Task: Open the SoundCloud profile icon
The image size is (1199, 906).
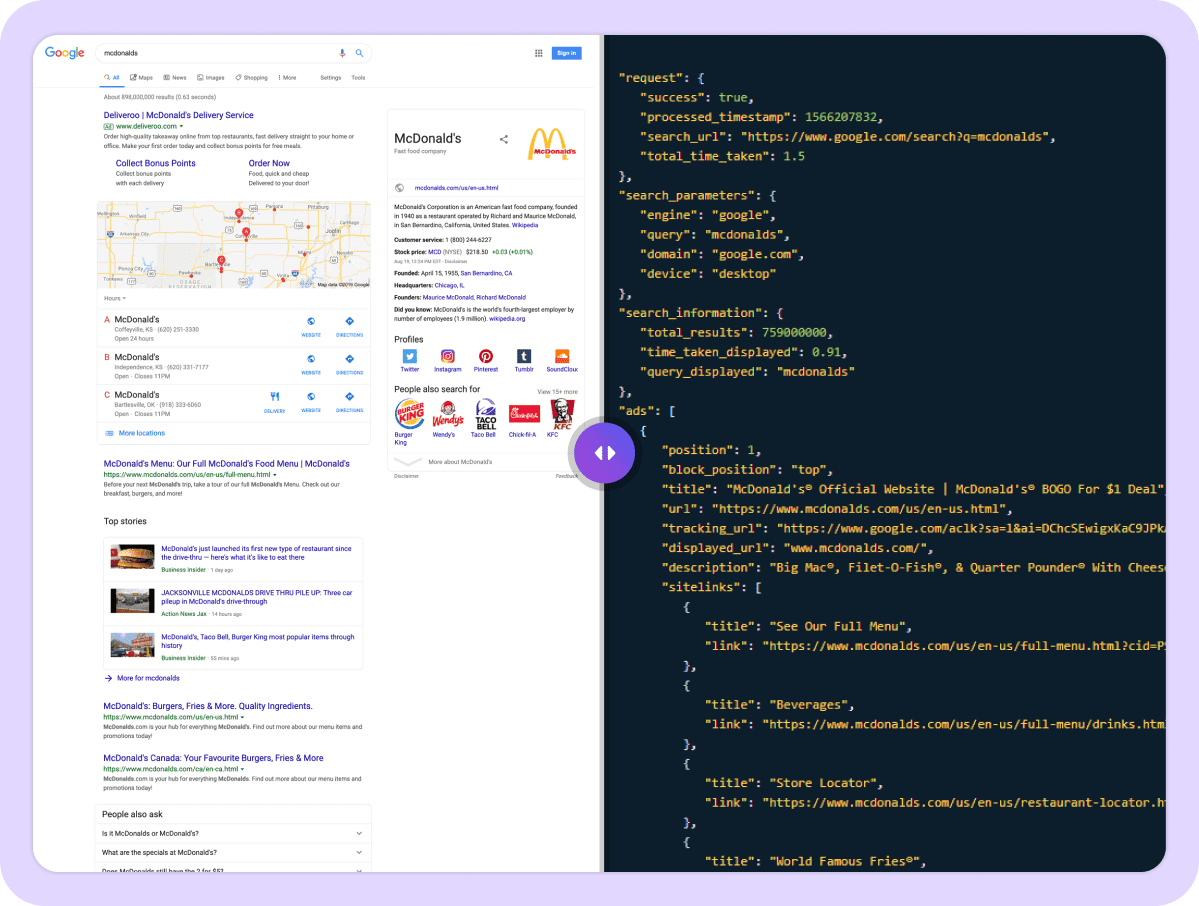Action: [562, 356]
